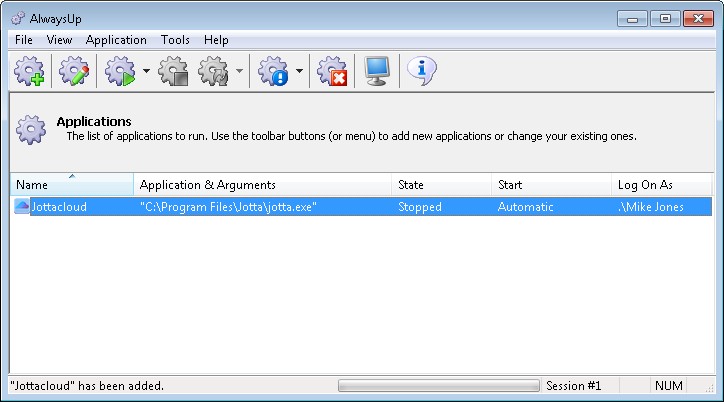Open the Help menu
The width and height of the screenshot is (724, 402).
point(216,40)
